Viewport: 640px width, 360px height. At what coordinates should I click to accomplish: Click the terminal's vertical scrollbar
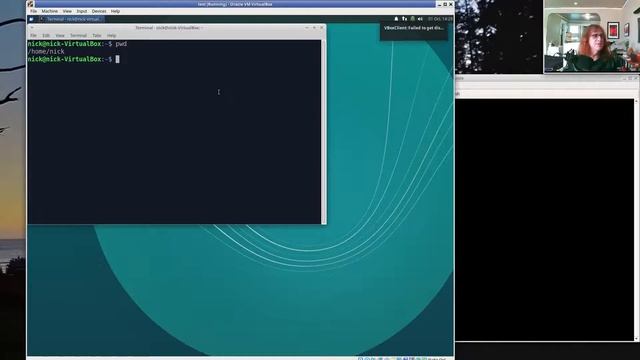[x=324, y=132]
